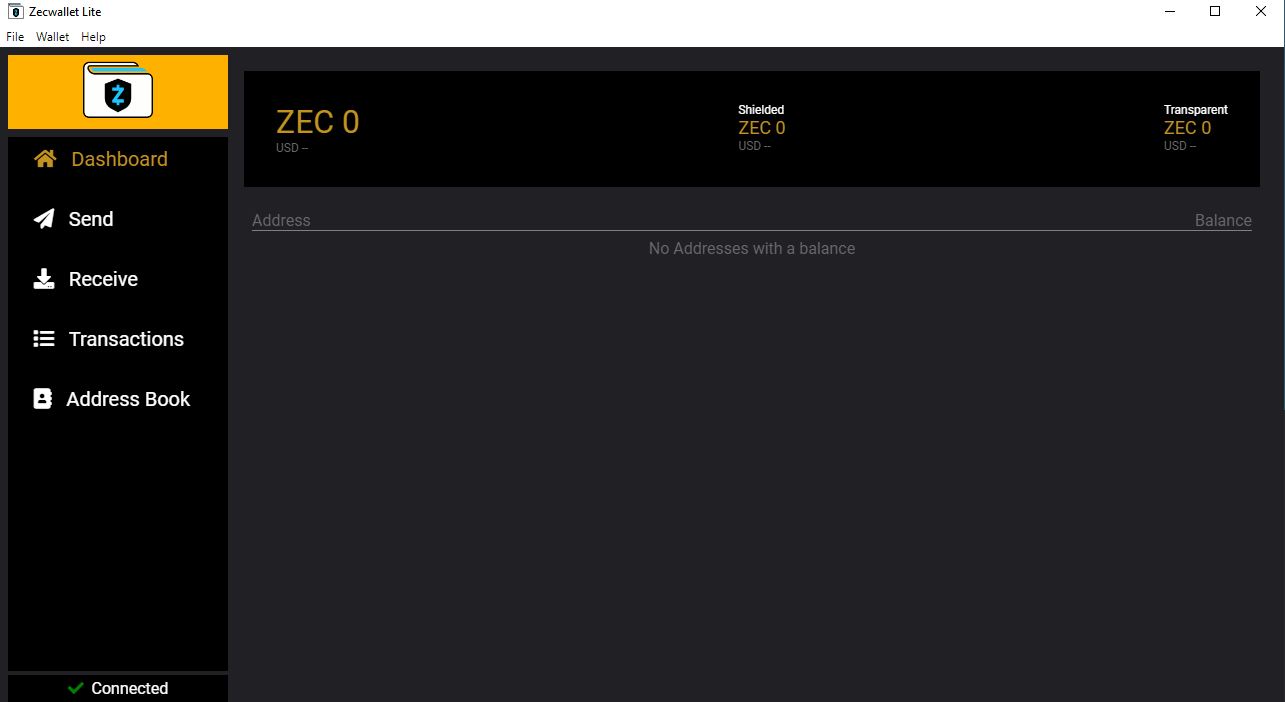Select the Send paper plane icon

tap(44, 219)
